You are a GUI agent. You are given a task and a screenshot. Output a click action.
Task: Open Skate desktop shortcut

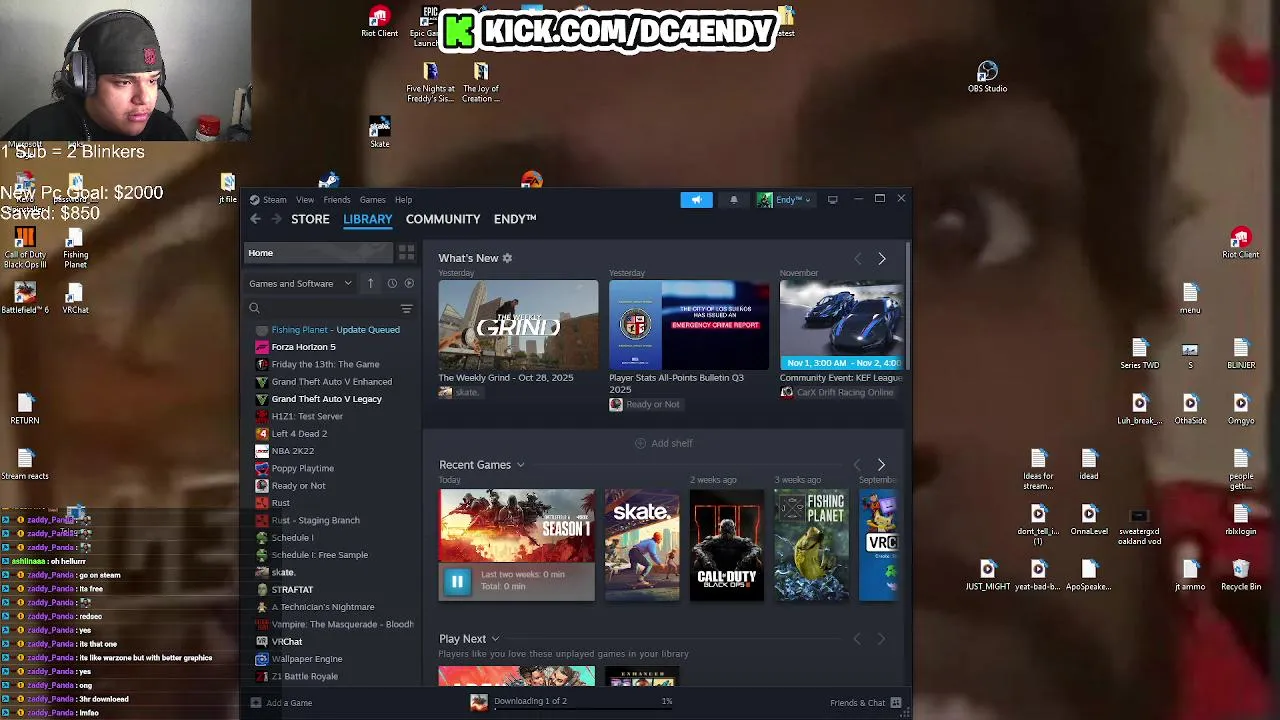(380, 132)
